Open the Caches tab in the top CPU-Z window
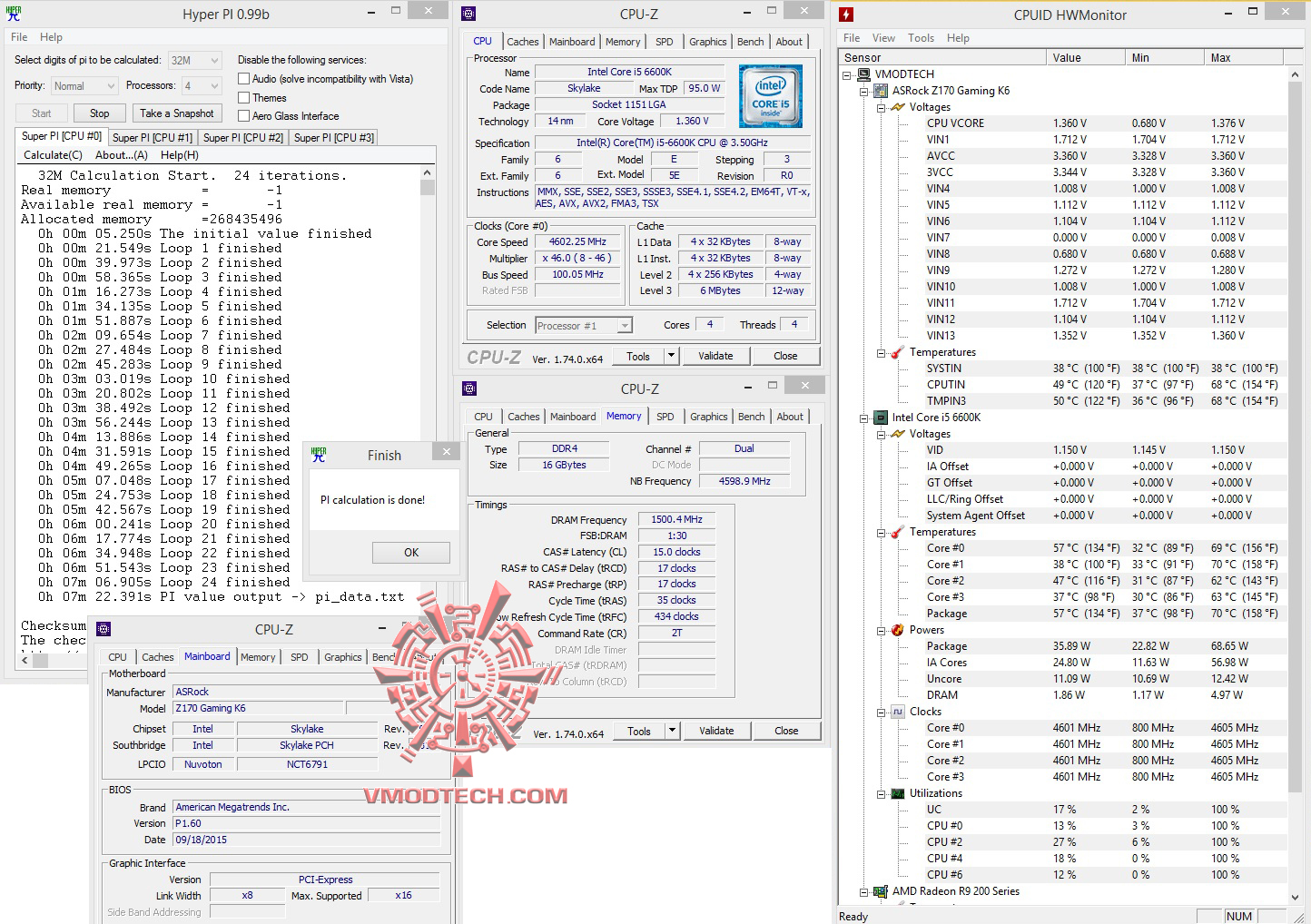The width and height of the screenshot is (1311, 924). click(523, 42)
